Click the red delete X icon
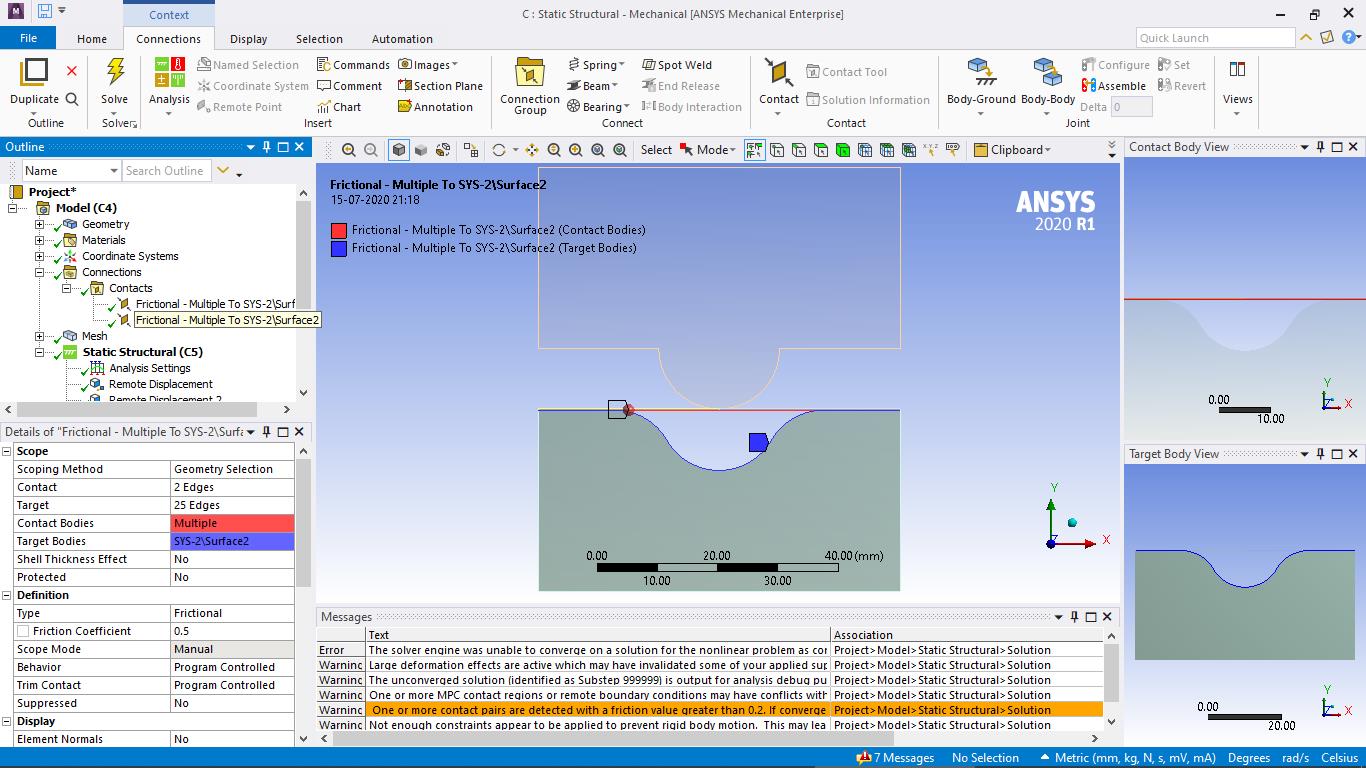The width and height of the screenshot is (1366, 768). coord(72,71)
